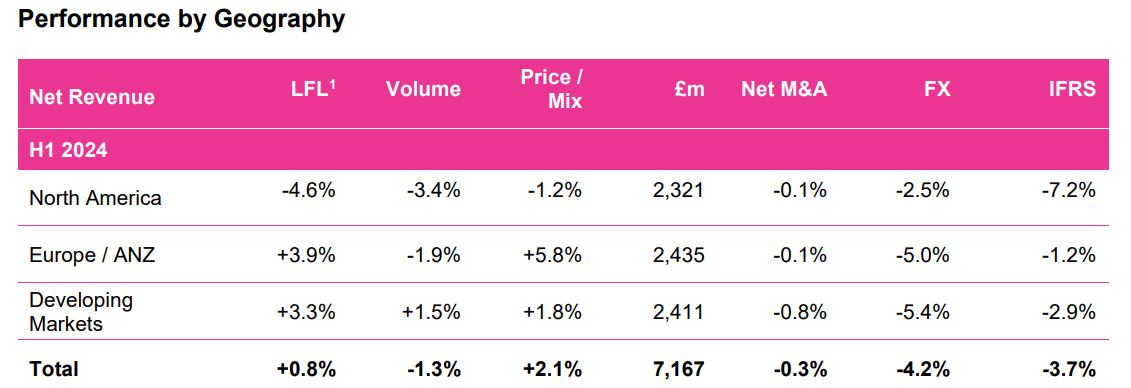
Task: Click the Developing Markets row label
Action: 81,312
